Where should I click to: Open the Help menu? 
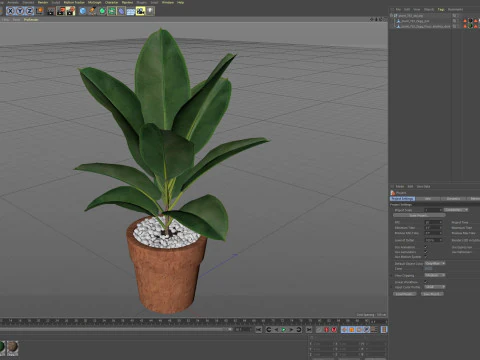[180, 2]
